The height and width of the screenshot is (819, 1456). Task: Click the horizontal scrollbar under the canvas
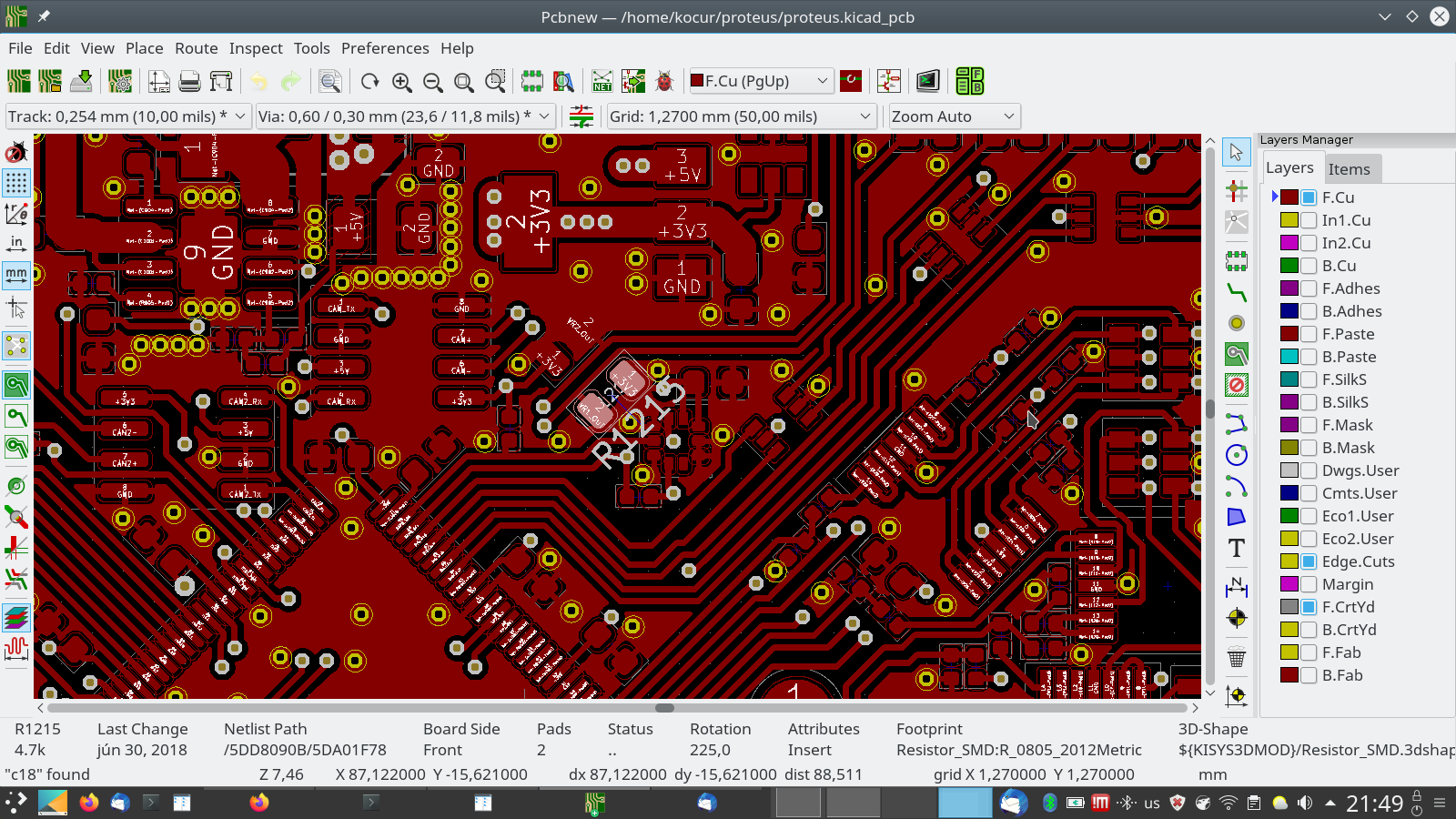(x=618, y=707)
